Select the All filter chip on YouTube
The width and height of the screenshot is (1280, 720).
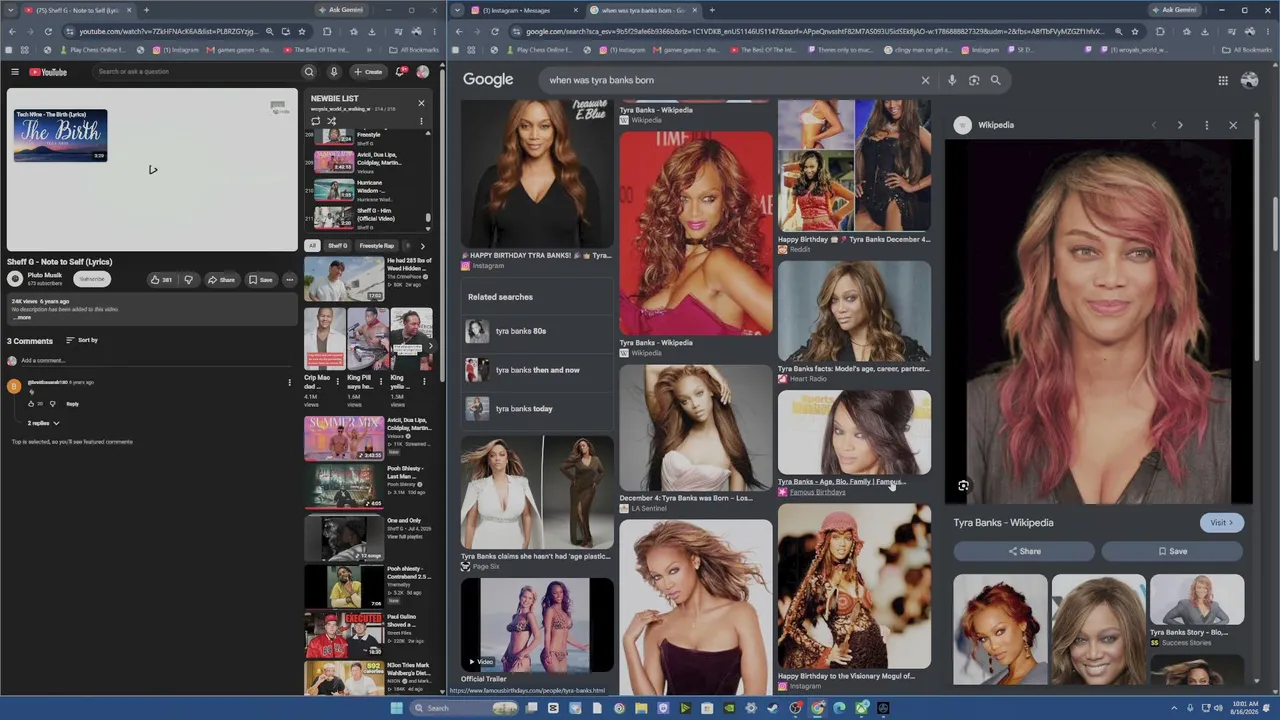point(312,245)
